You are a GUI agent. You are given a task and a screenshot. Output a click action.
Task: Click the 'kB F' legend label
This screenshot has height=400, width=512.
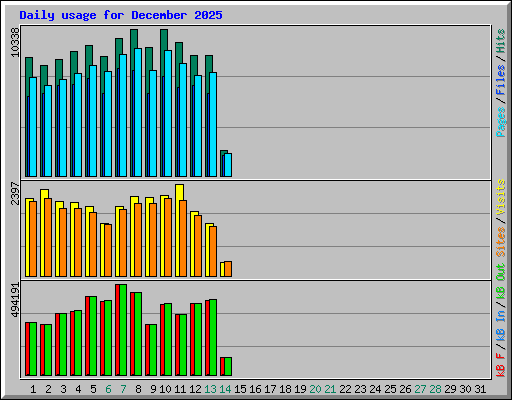coord(501,365)
